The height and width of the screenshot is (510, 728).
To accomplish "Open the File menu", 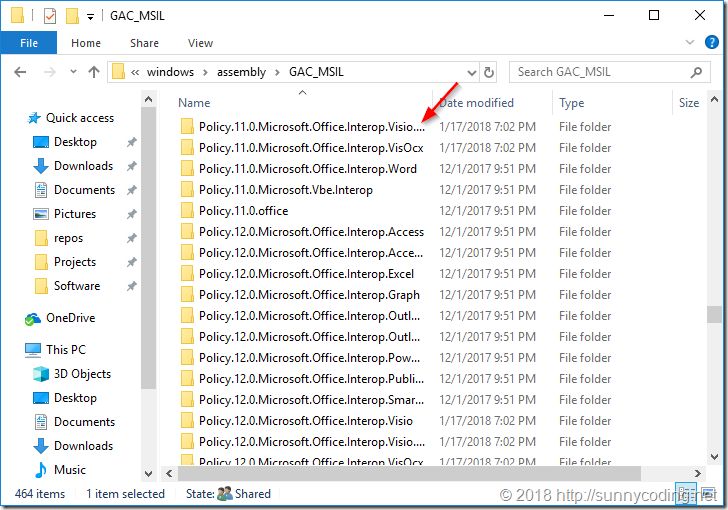I will click(x=29, y=43).
